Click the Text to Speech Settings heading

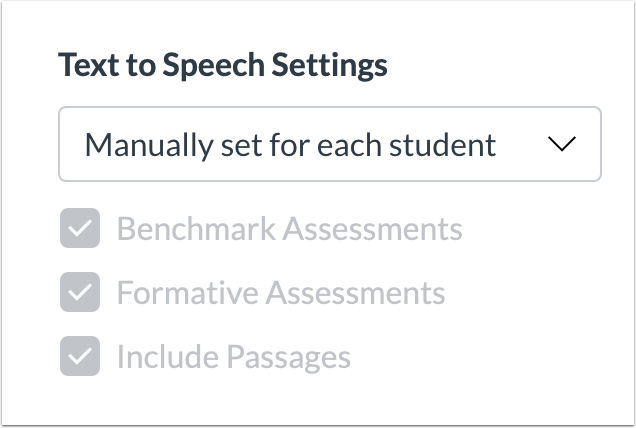pos(223,65)
